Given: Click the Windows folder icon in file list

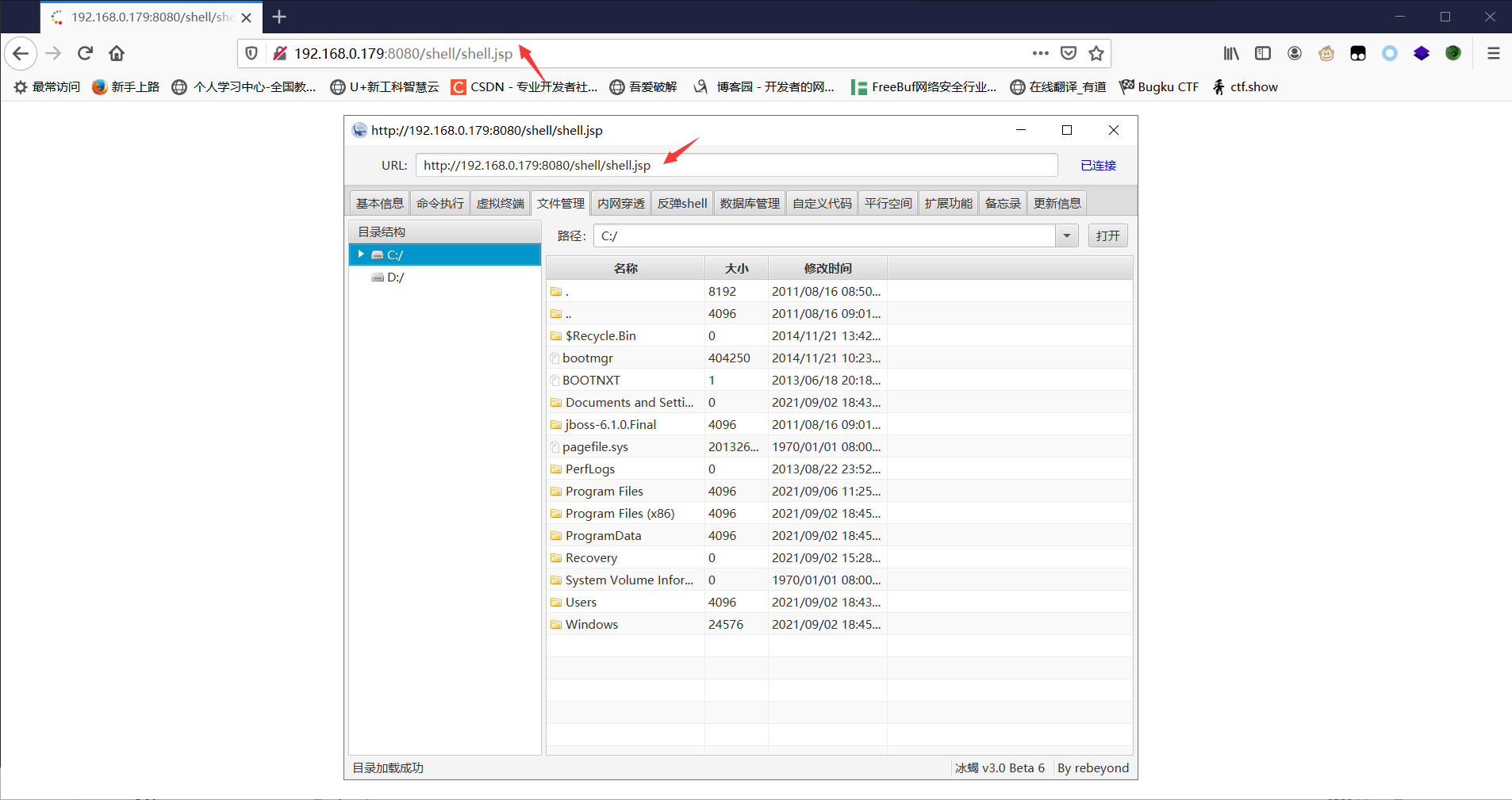Looking at the screenshot, I should point(556,625).
